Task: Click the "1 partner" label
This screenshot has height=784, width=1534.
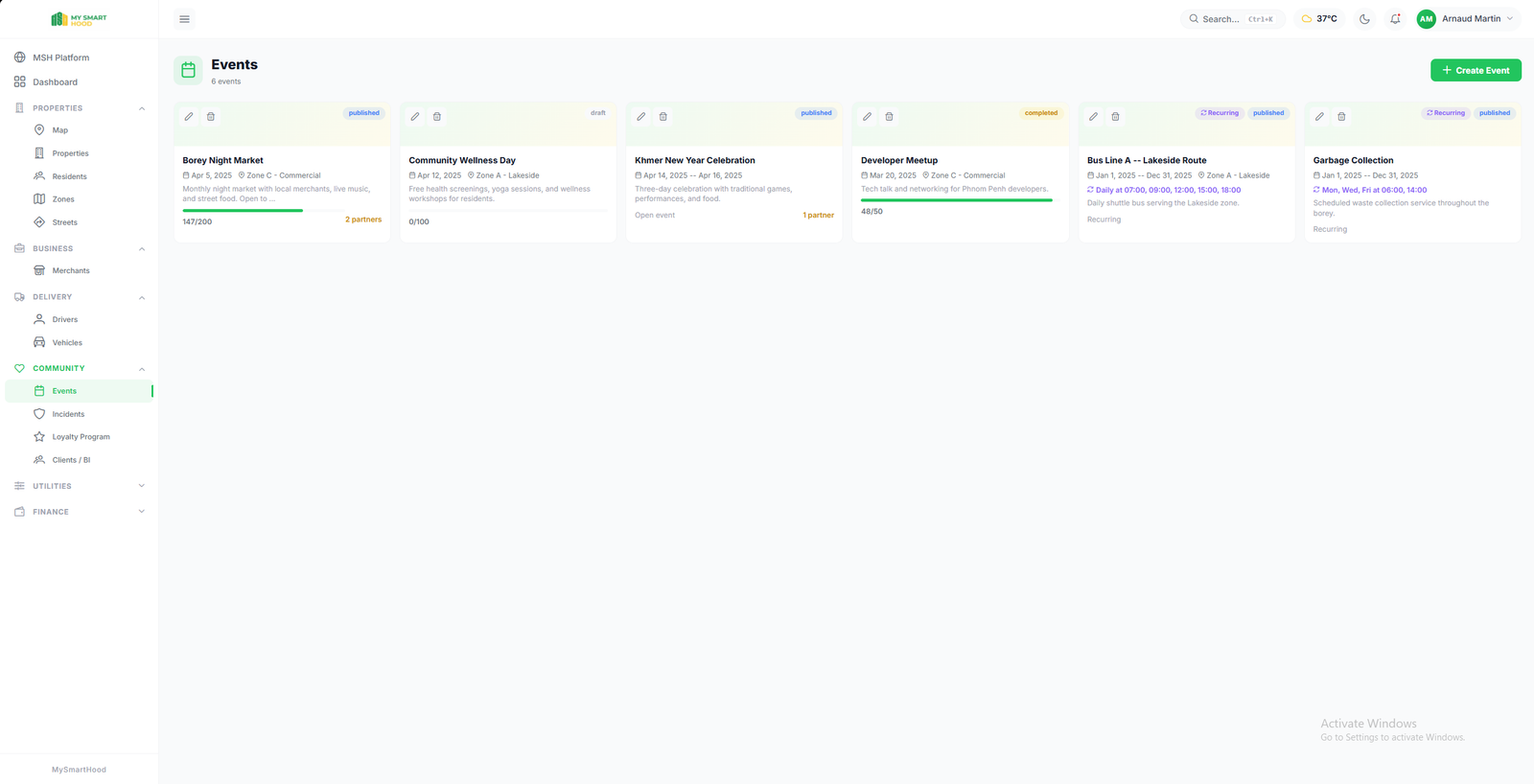Action: pyautogui.click(x=818, y=216)
